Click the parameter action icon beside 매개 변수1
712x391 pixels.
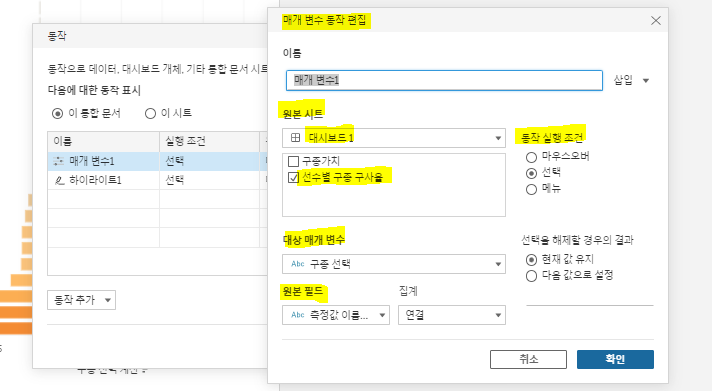tap(59, 161)
